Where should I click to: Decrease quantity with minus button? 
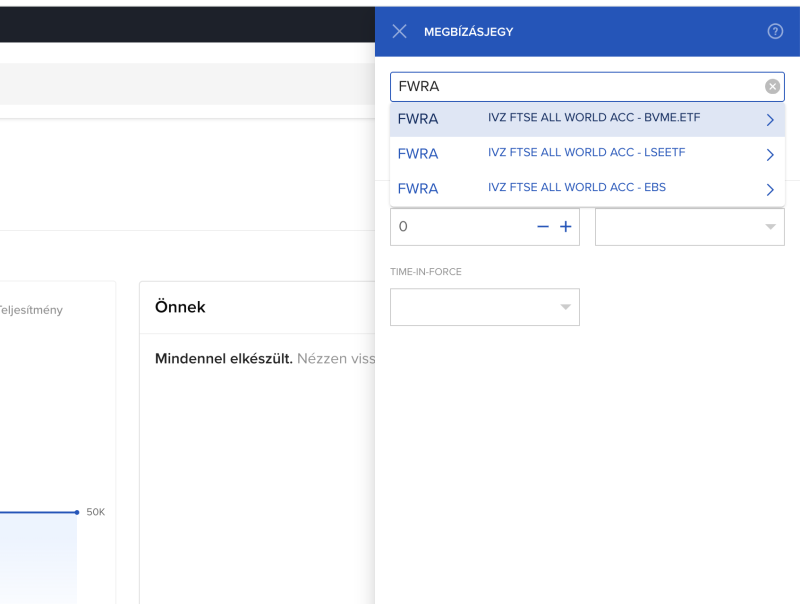click(543, 226)
